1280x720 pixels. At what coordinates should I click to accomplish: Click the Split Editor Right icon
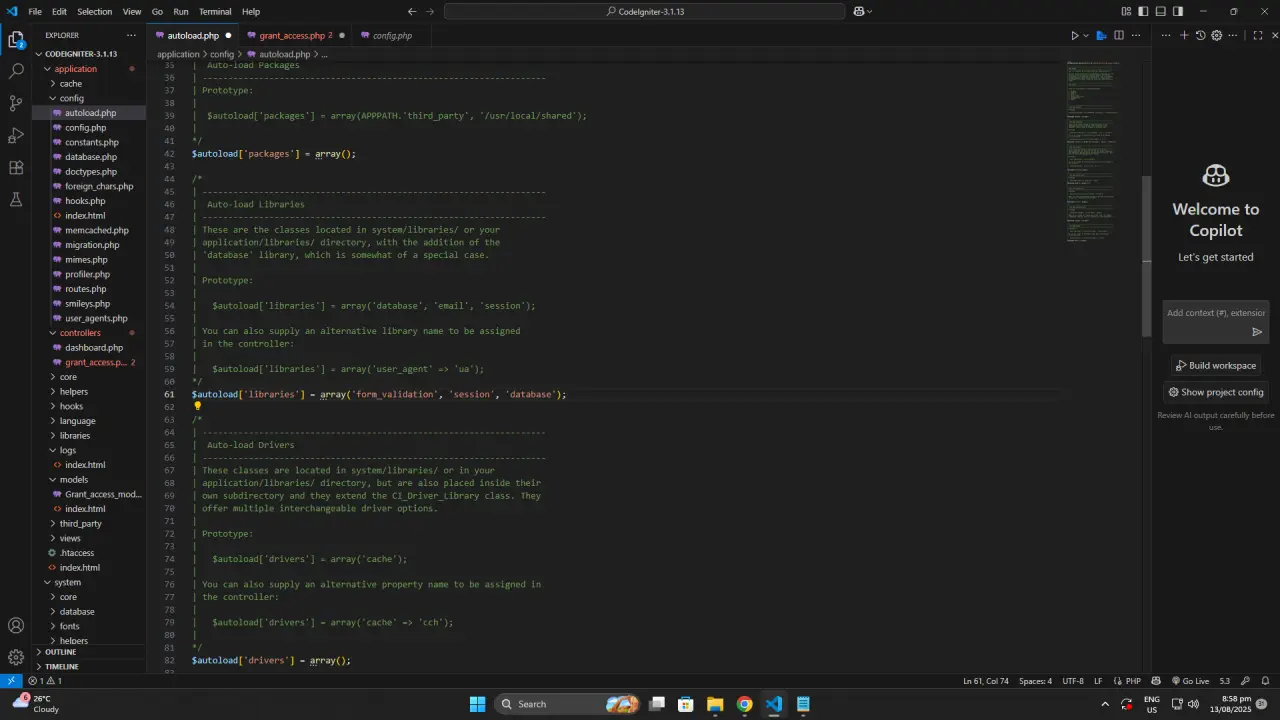click(1119, 35)
